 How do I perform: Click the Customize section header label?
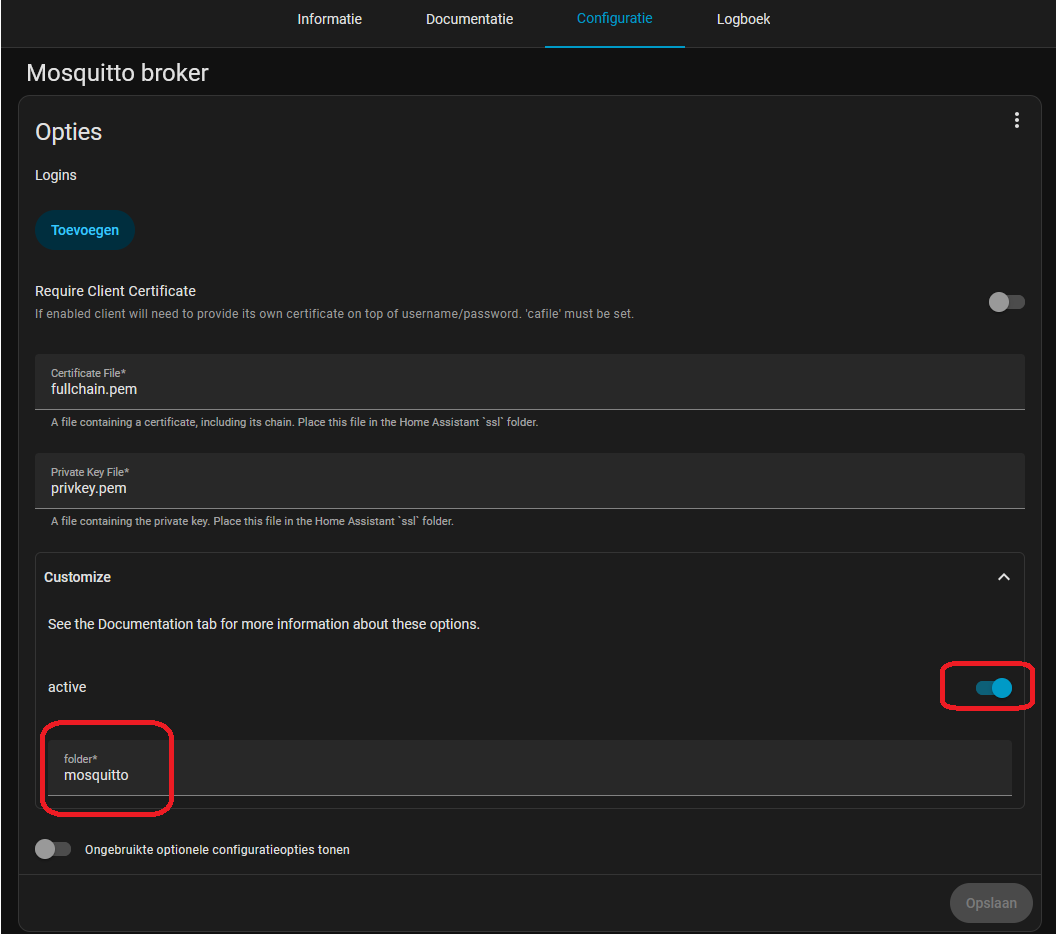click(77, 577)
